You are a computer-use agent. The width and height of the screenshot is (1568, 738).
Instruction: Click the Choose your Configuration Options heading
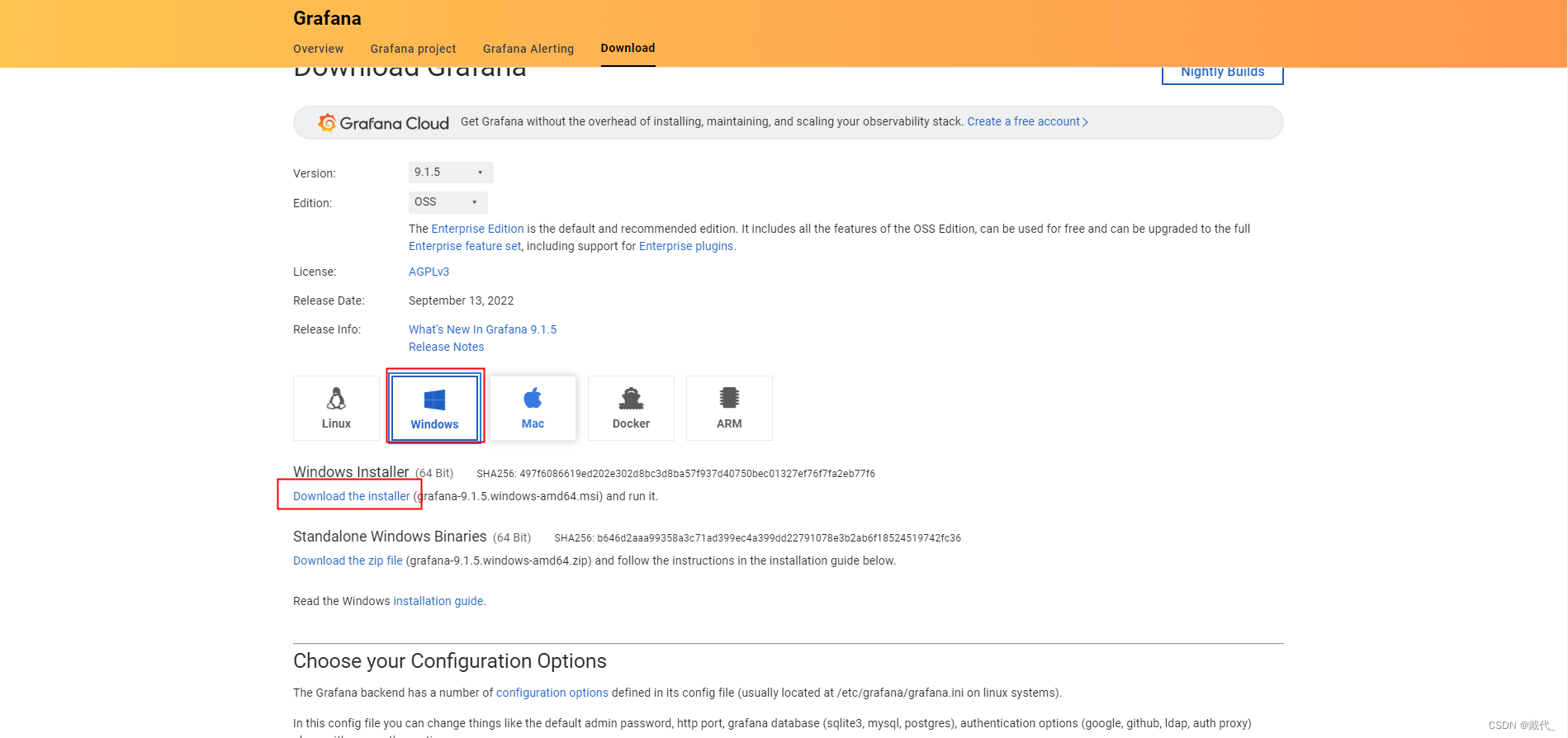tap(449, 661)
